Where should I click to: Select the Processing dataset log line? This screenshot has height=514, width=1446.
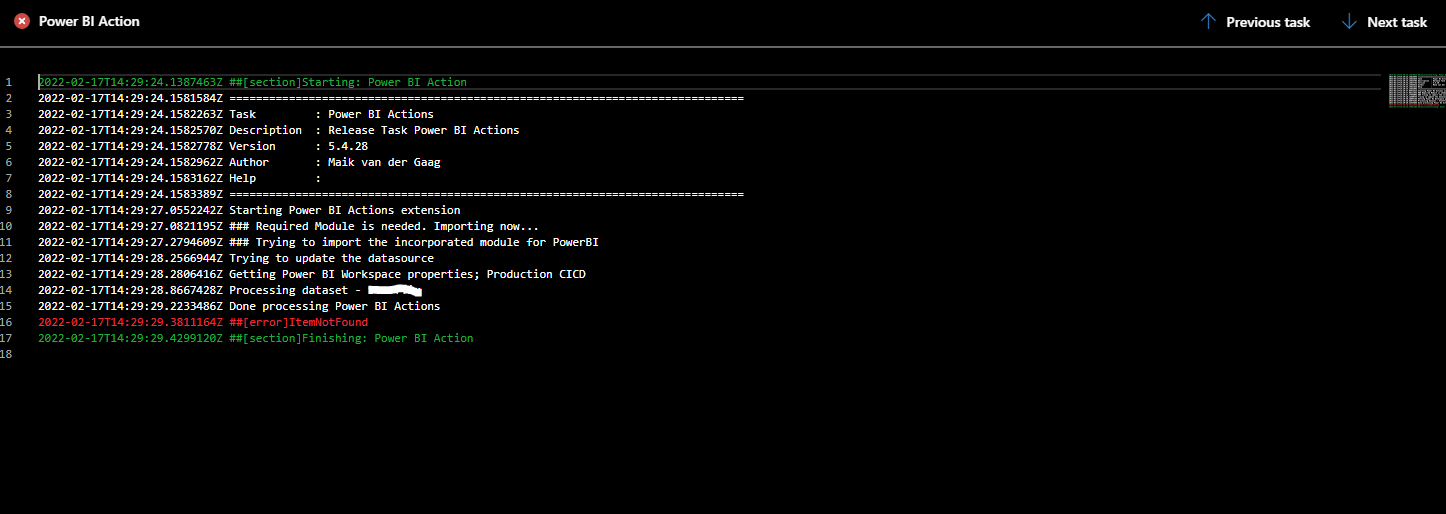[x=230, y=290]
